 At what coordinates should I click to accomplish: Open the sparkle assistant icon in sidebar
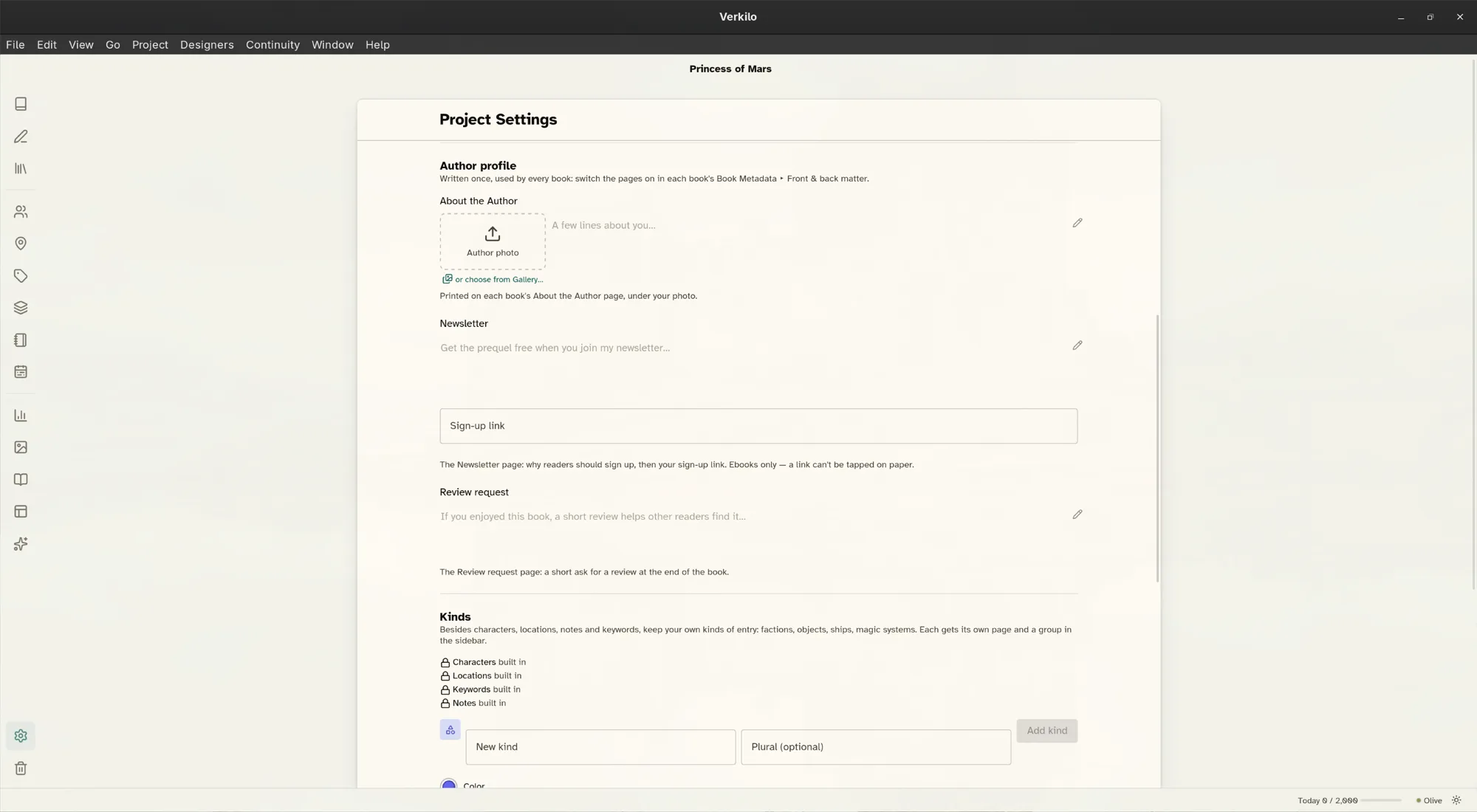point(21,544)
